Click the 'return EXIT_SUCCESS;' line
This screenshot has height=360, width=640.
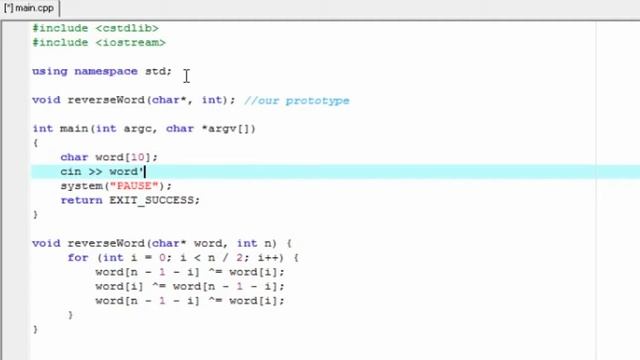(x=130, y=200)
